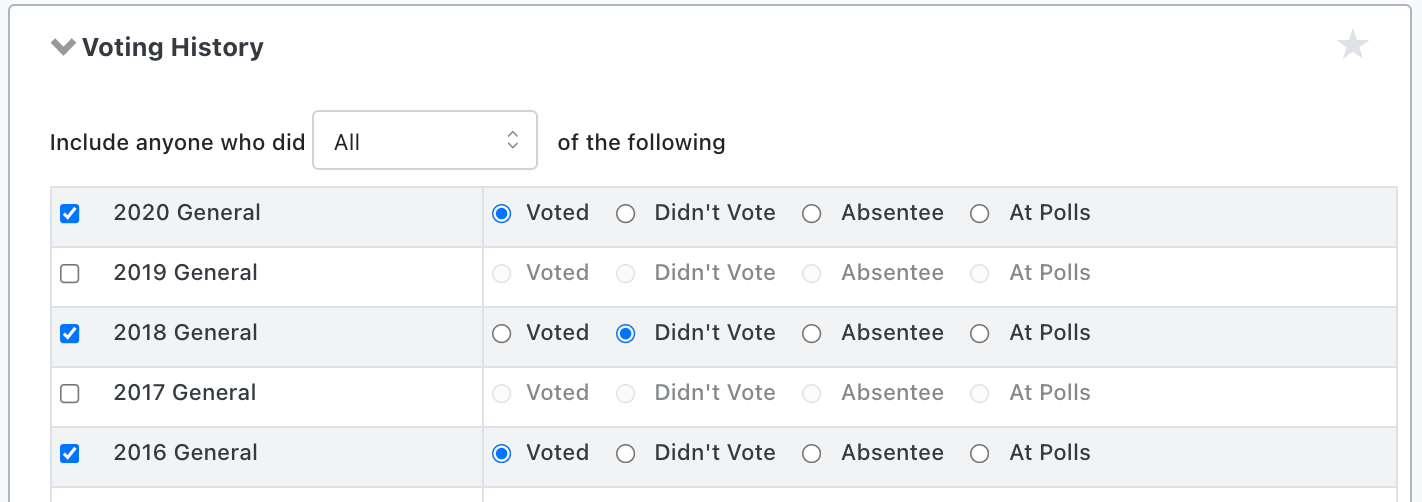The width and height of the screenshot is (1422, 502).
Task: Uncheck the 2018 General checkbox
Action: point(70,333)
